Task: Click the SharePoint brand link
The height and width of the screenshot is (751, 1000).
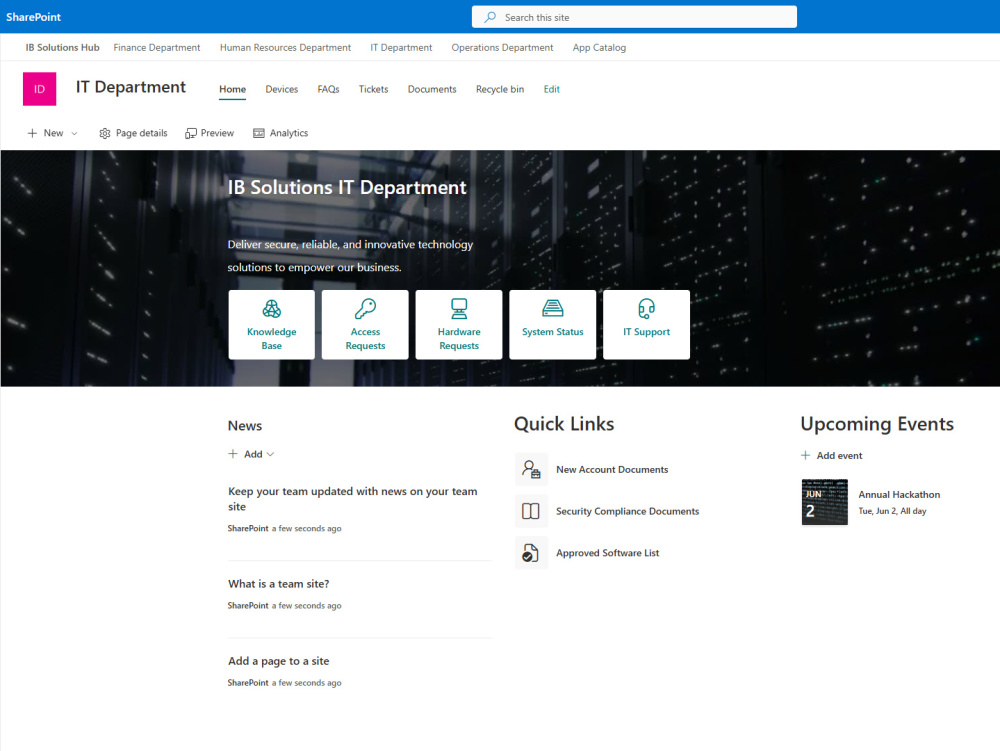Action: (x=34, y=17)
